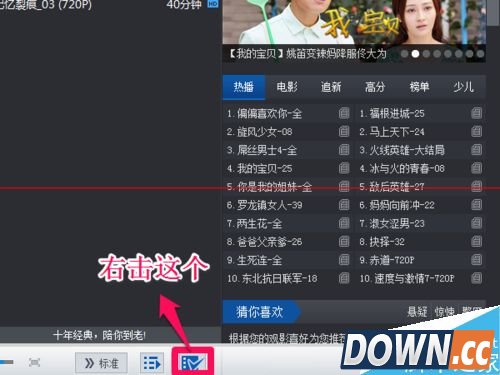Select 两生花-全 in list

(254, 224)
